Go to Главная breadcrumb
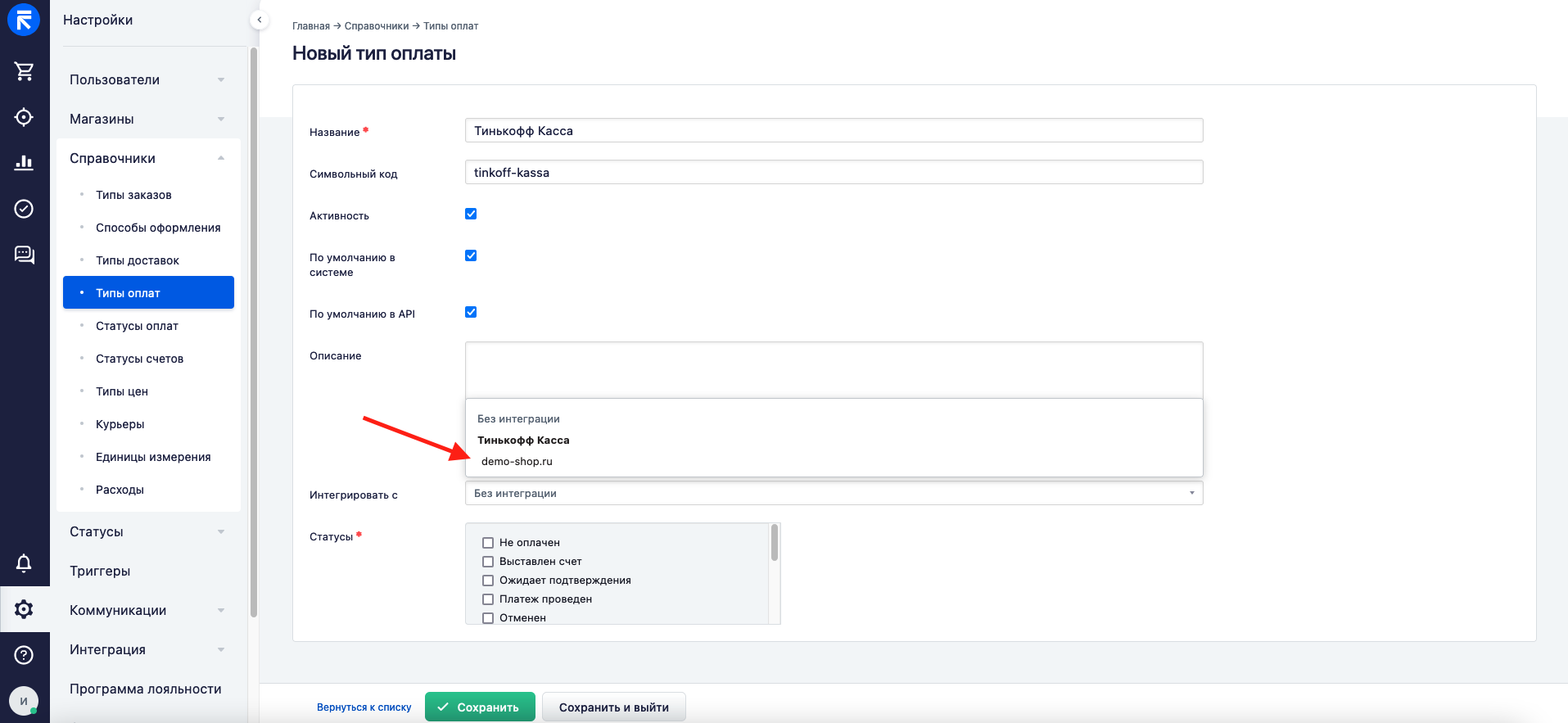The image size is (1568, 723). point(311,26)
